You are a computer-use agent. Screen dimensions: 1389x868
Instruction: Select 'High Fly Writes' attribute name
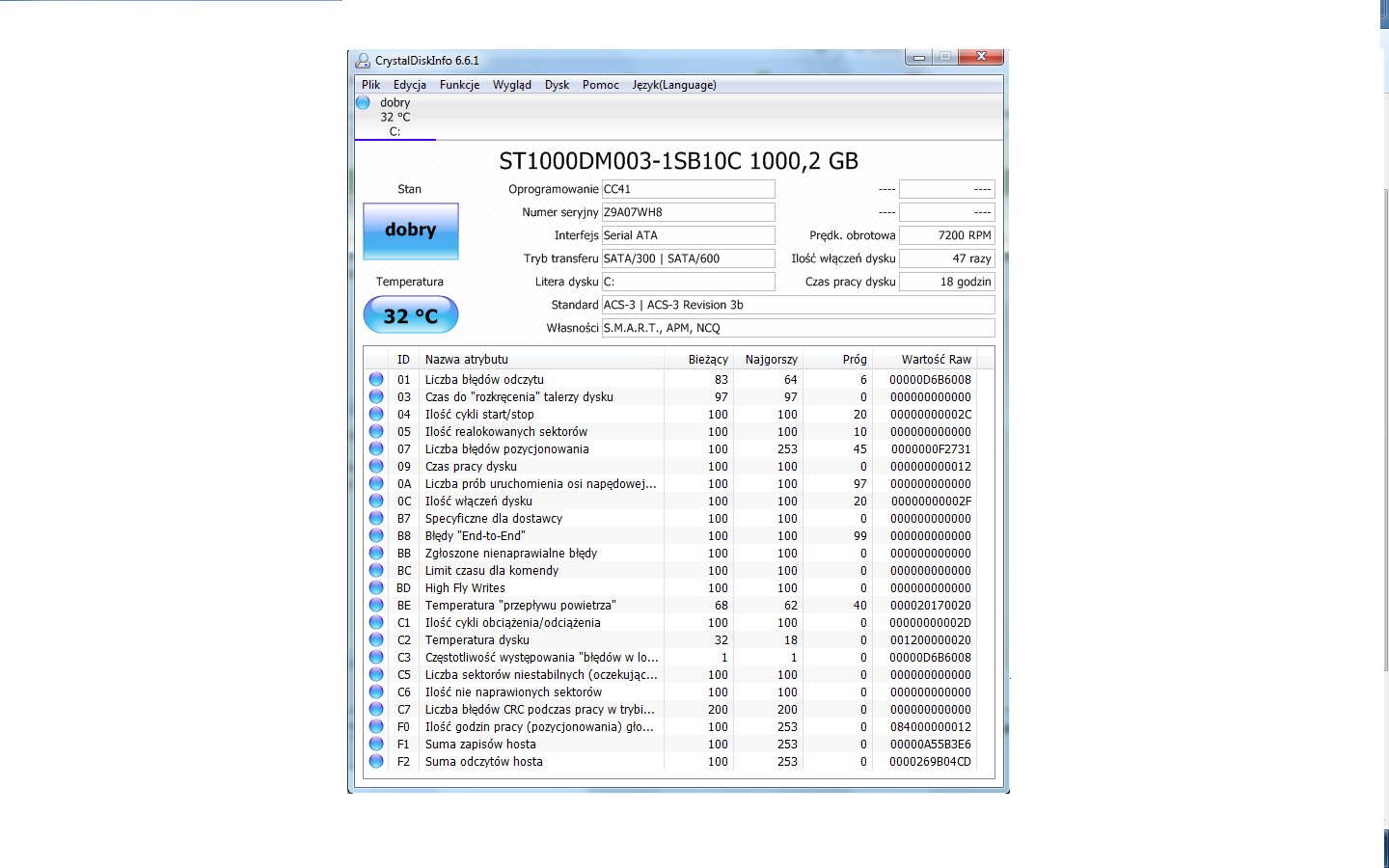tap(465, 587)
